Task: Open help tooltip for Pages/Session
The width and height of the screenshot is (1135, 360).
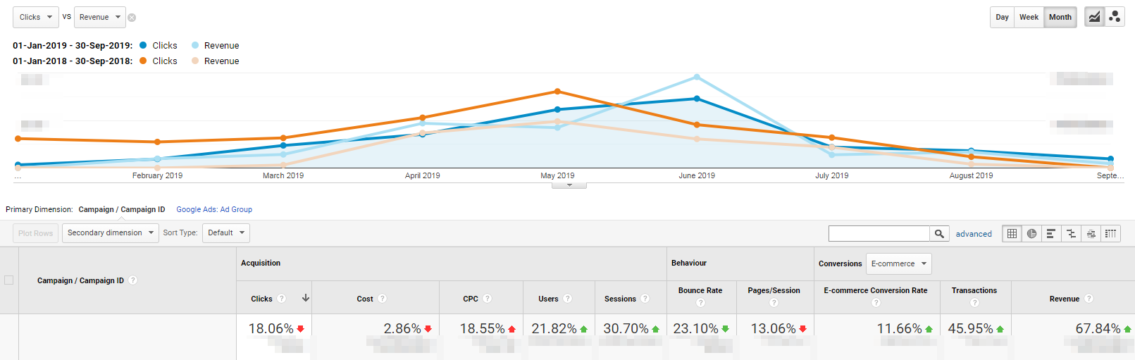Action: coord(774,303)
